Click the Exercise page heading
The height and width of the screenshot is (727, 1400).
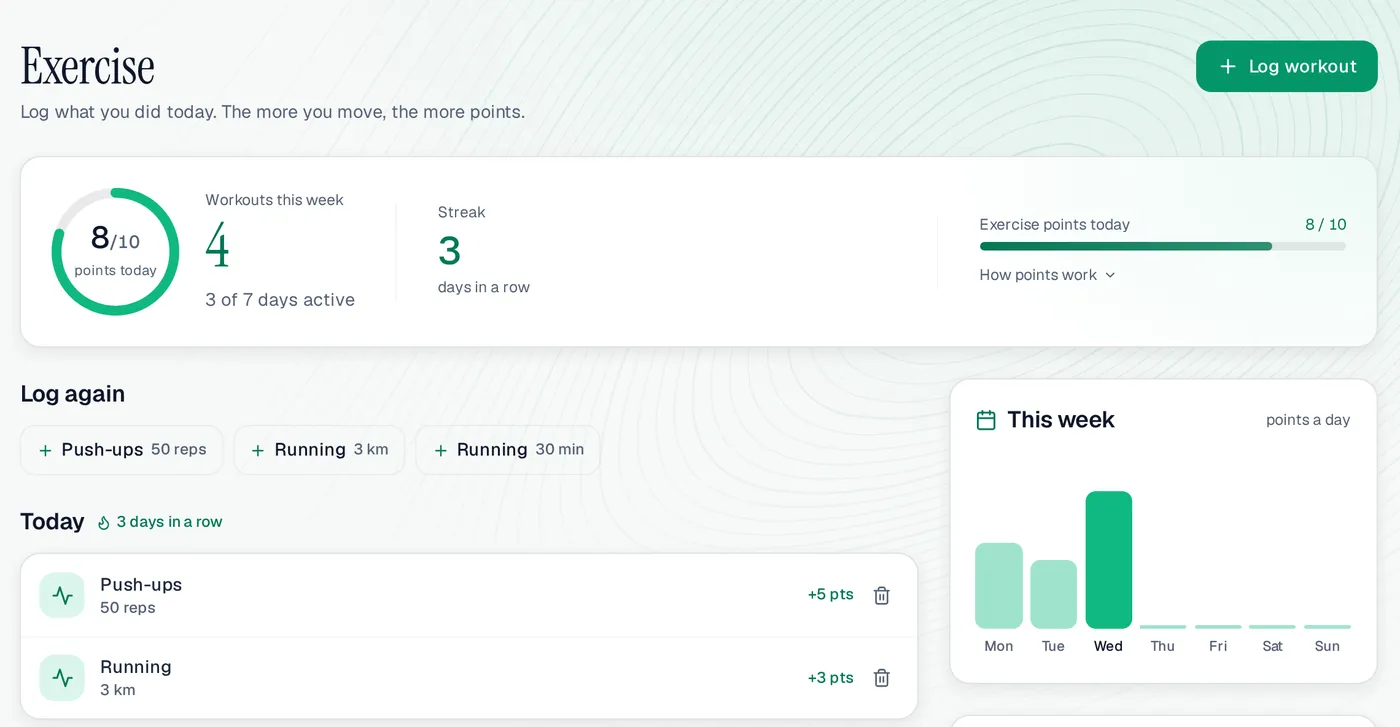[x=88, y=67]
